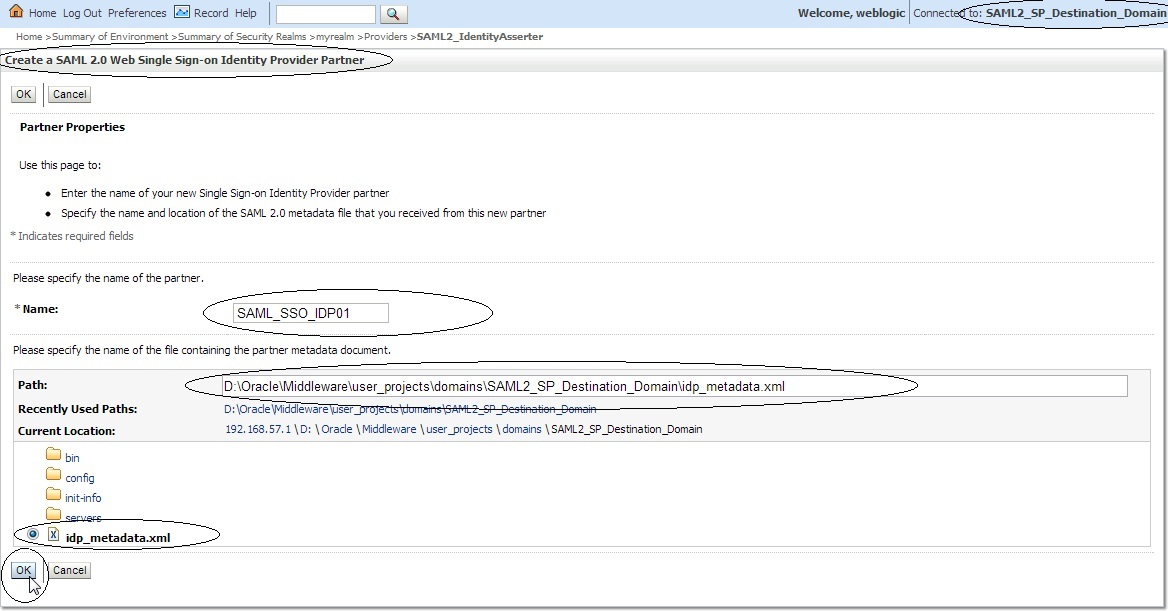Click the Welcome, weblogic text
The image size is (1168, 611).
(x=851, y=13)
